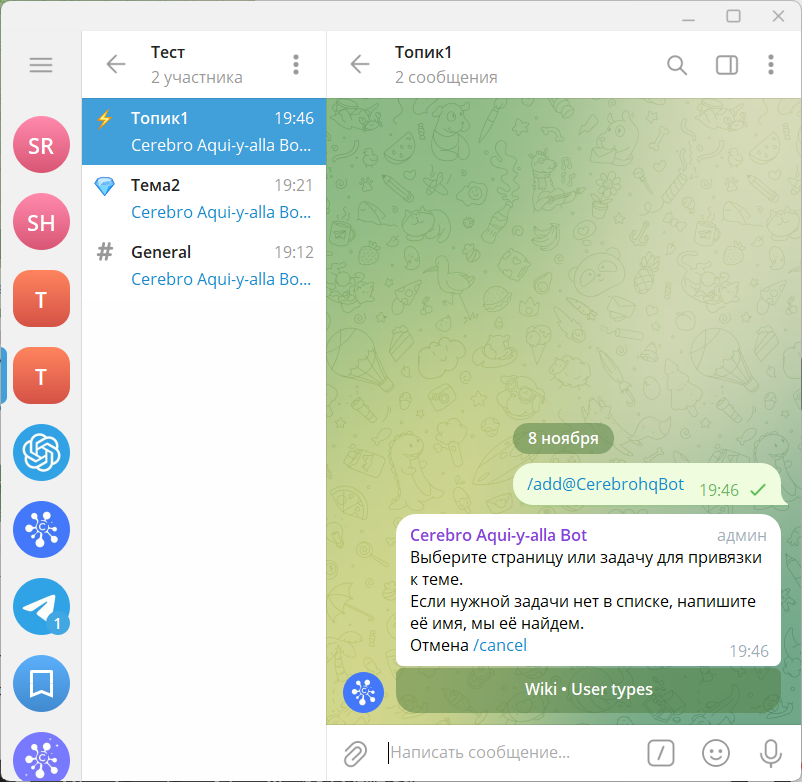Open the Cerebro bot avatar in sidebar
This screenshot has width=802, height=782.
[x=41, y=529]
